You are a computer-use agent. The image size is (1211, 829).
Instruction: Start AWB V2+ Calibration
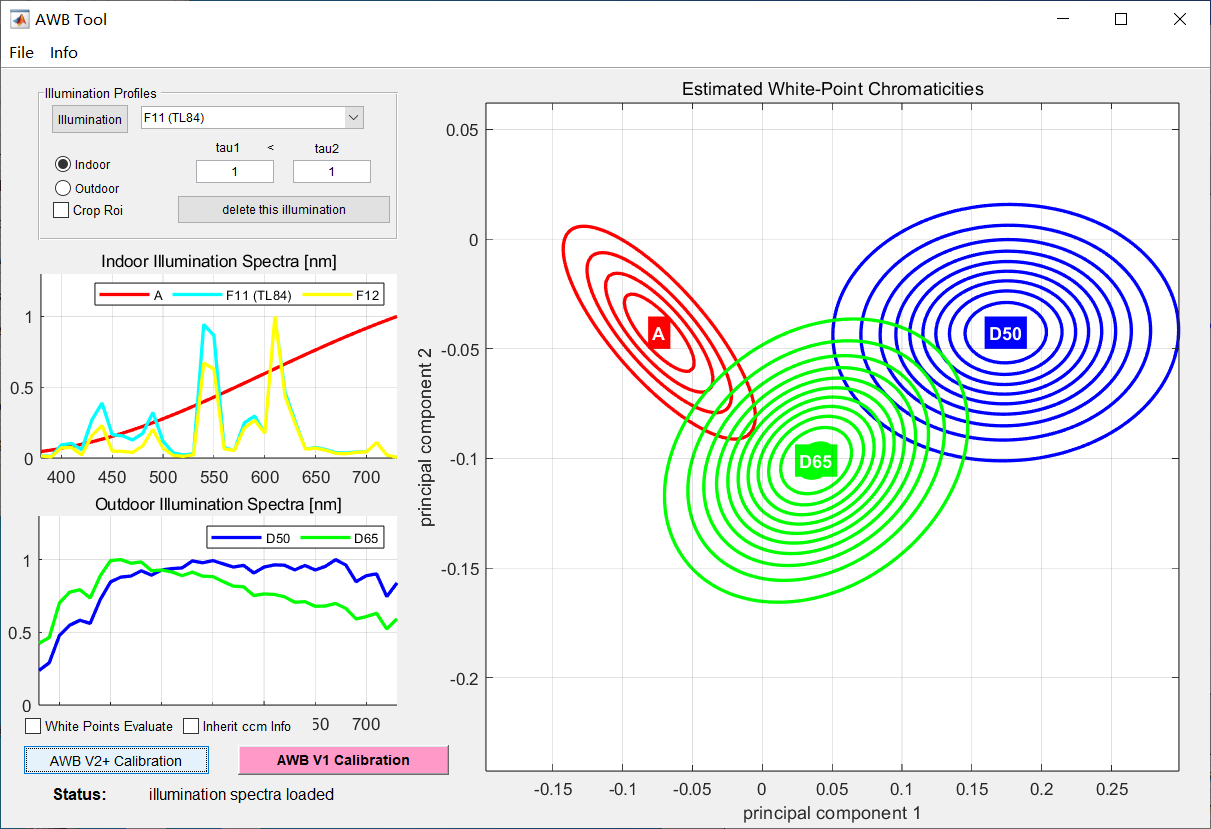pyautogui.click(x=116, y=761)
